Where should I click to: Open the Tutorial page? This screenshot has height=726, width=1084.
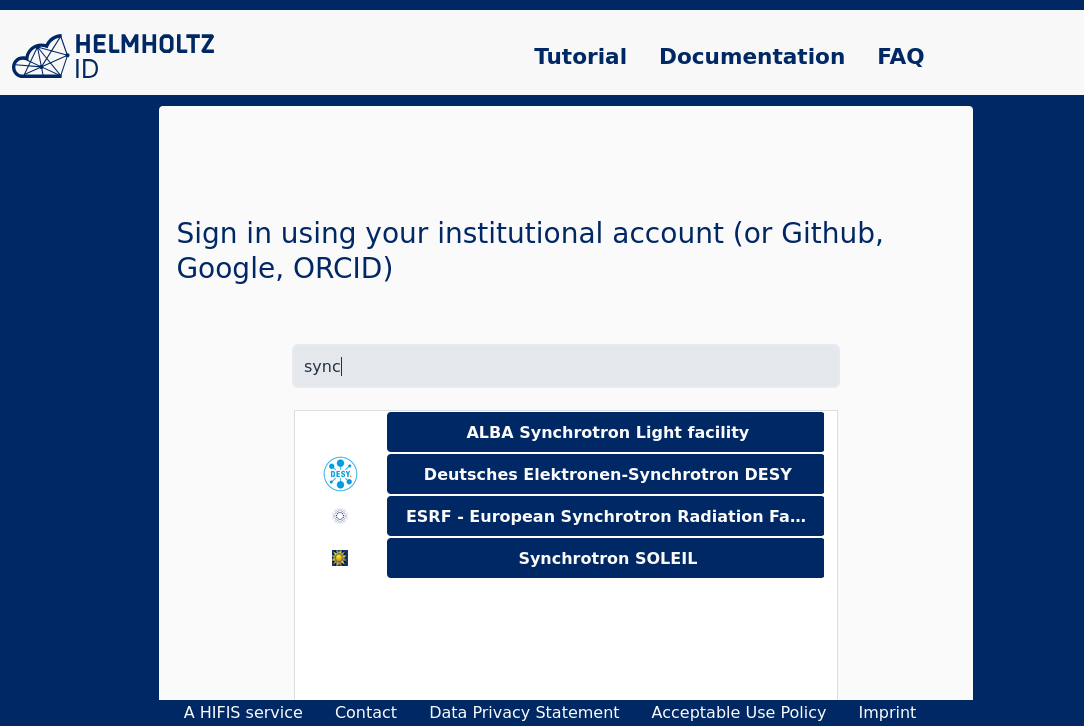click(x=580, y=57)
